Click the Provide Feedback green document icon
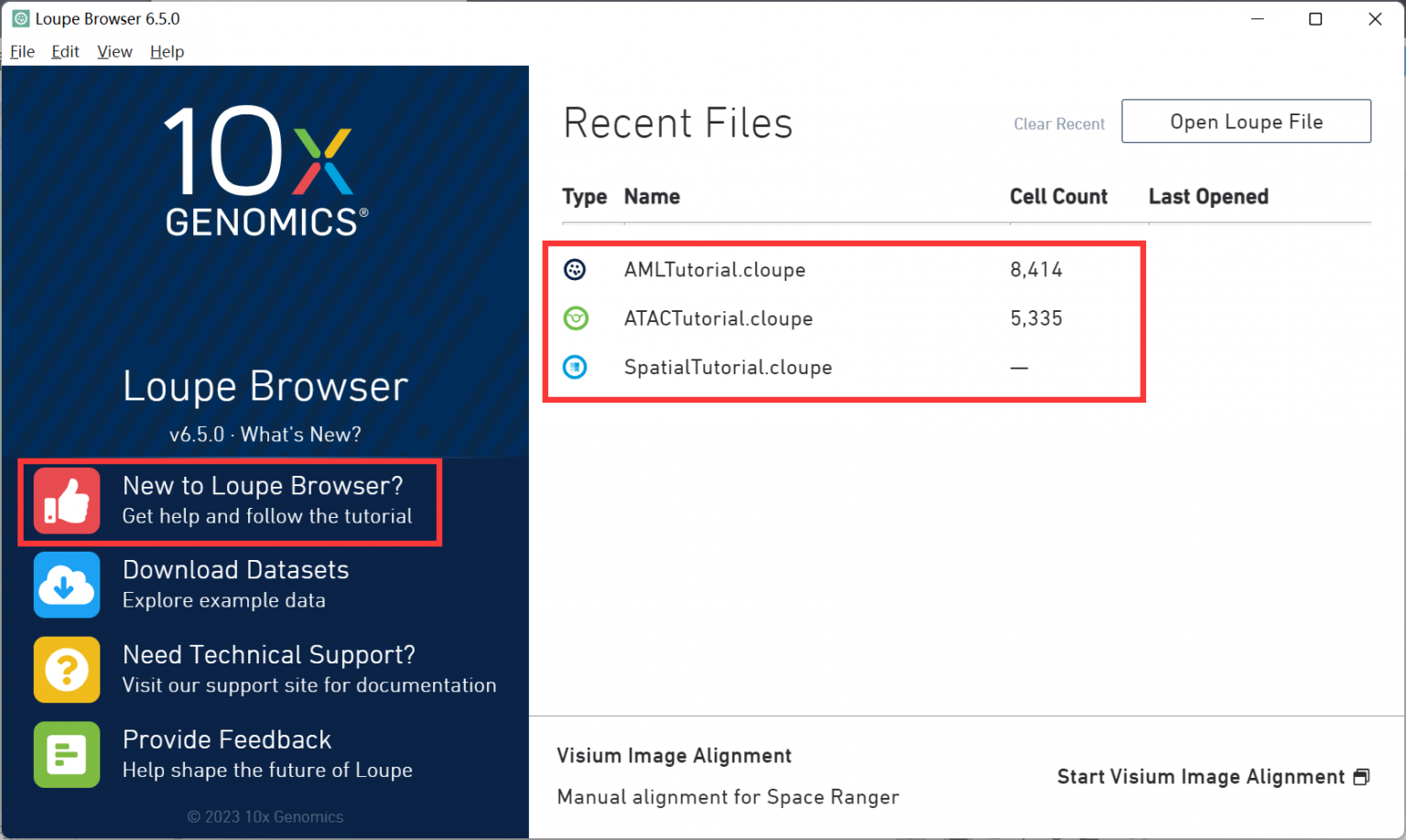 coord(66,755)
